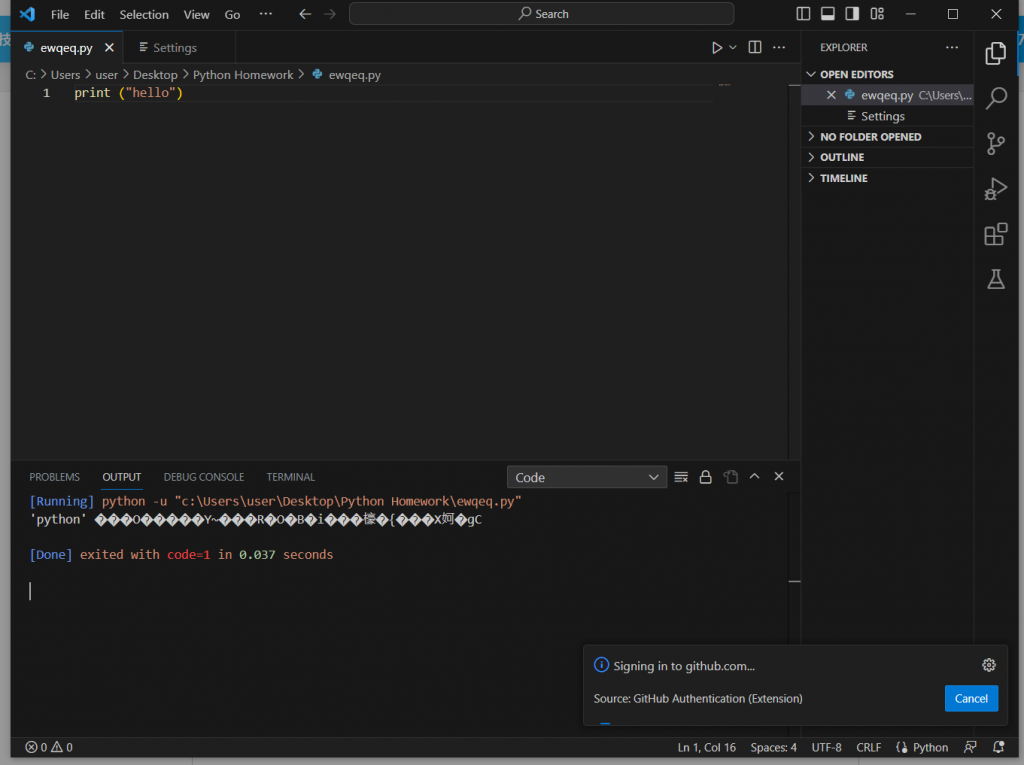The width and height of the screenshot is (1024, 765).
Task: Open the feedback icon in status bar
Action: [x=970, y=747]
